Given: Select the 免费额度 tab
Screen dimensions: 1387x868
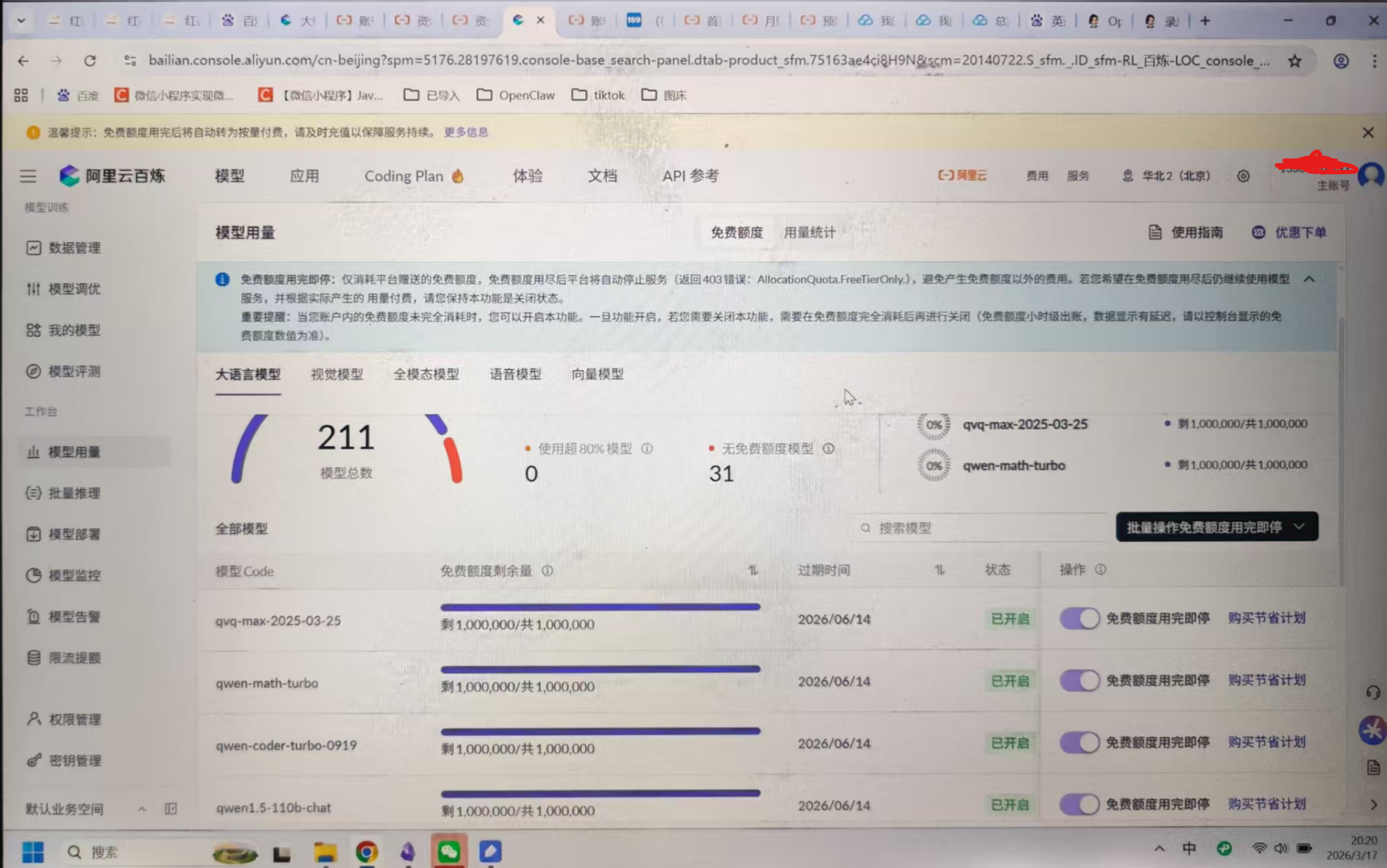Looking at the screenshot, I should 737,232.
